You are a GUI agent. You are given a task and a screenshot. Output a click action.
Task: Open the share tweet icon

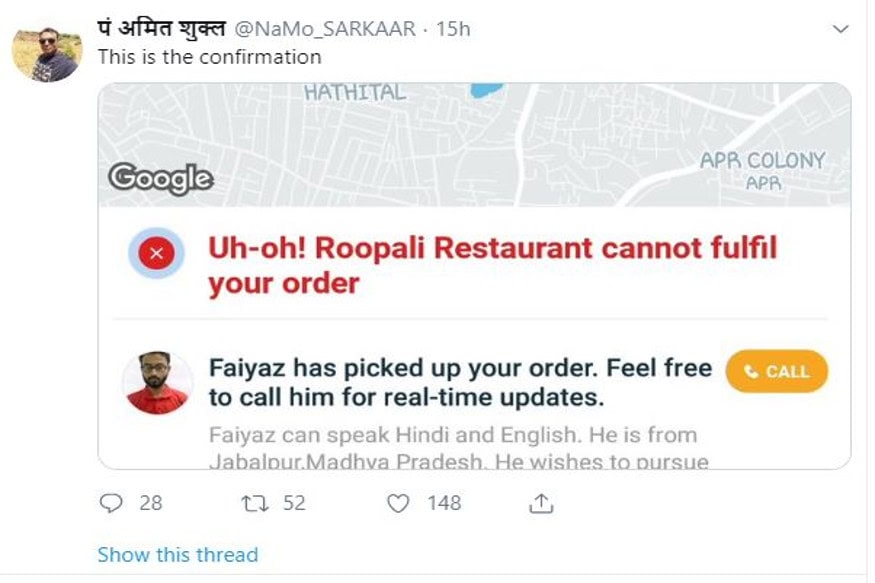541,503
